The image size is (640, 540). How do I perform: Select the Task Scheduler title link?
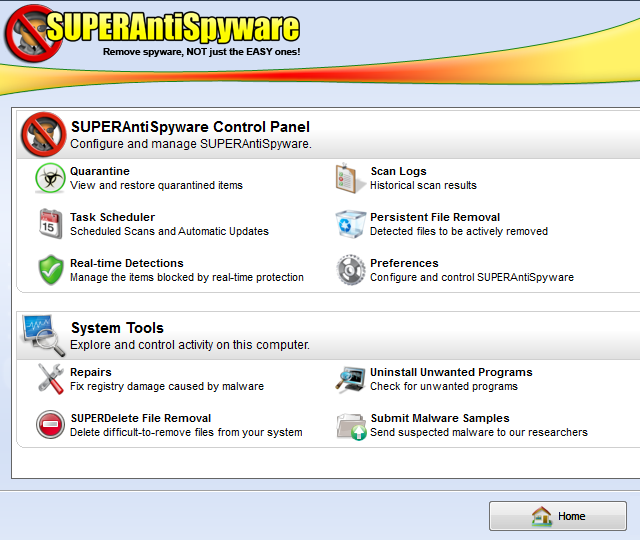tap(112, 217)
